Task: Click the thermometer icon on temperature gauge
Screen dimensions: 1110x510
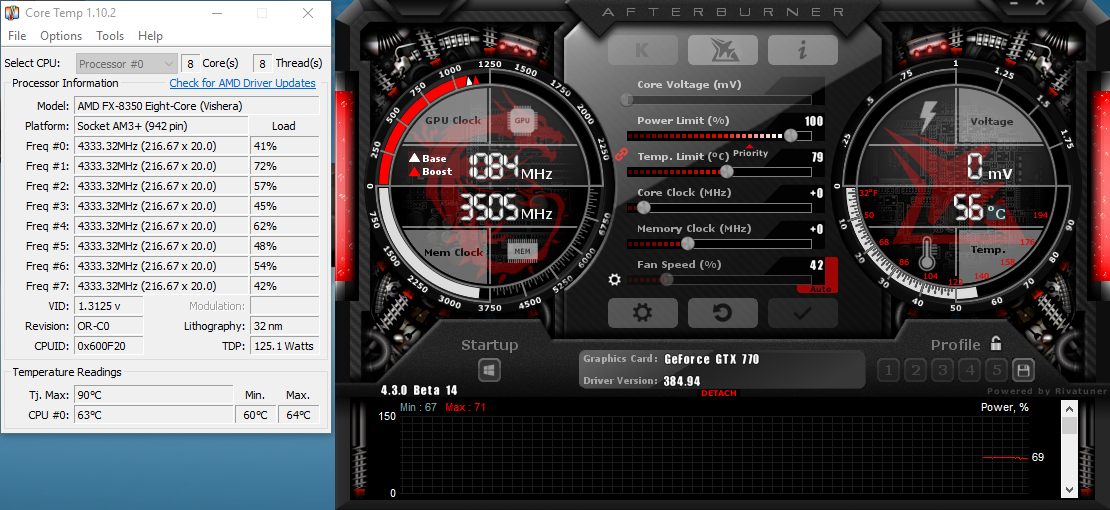Action: pos(927,254)
